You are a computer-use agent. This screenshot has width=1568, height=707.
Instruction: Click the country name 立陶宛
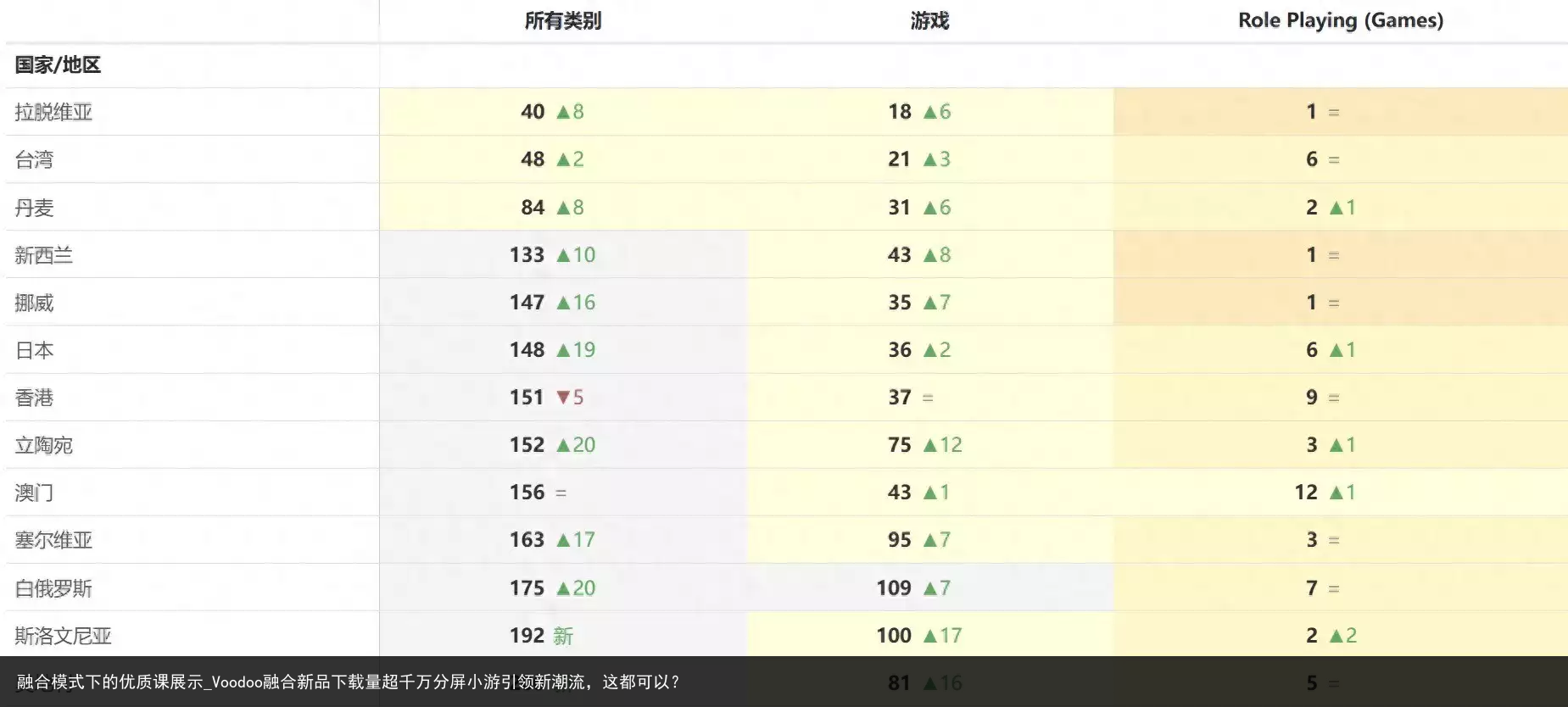(44, 445)
